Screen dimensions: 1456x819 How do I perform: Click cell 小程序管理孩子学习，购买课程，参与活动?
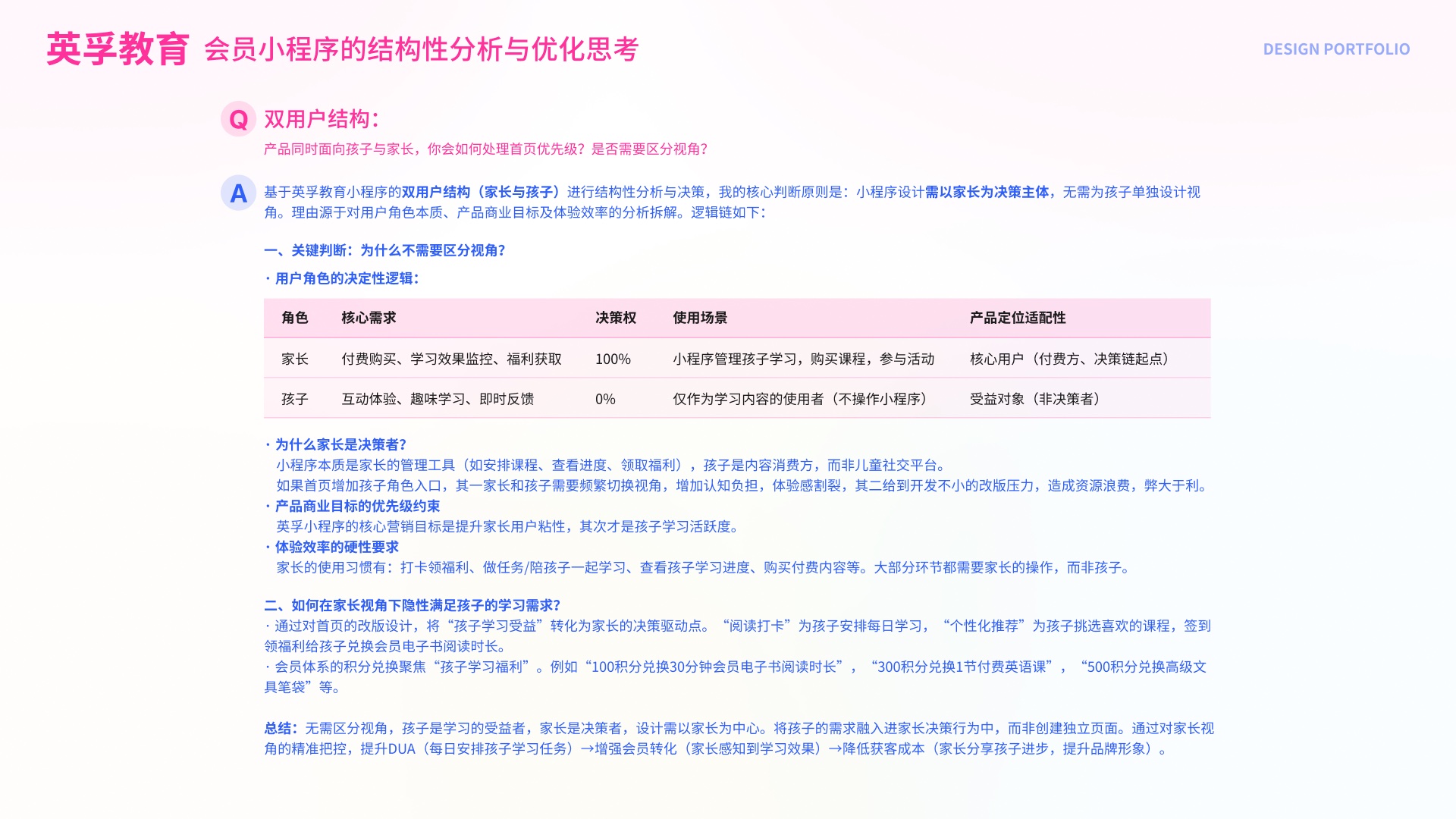point(804,359)
